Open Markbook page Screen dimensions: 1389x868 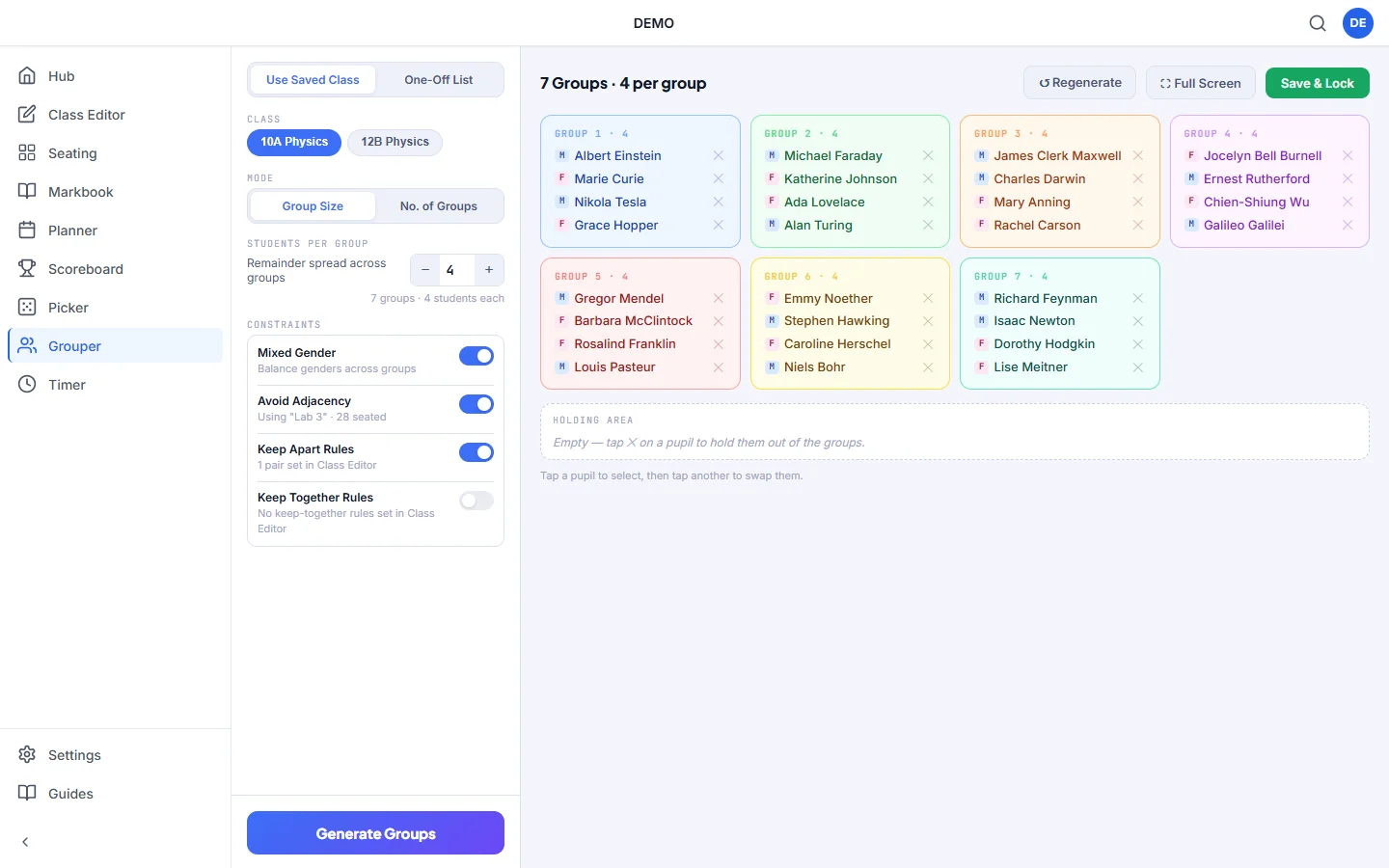116,192
